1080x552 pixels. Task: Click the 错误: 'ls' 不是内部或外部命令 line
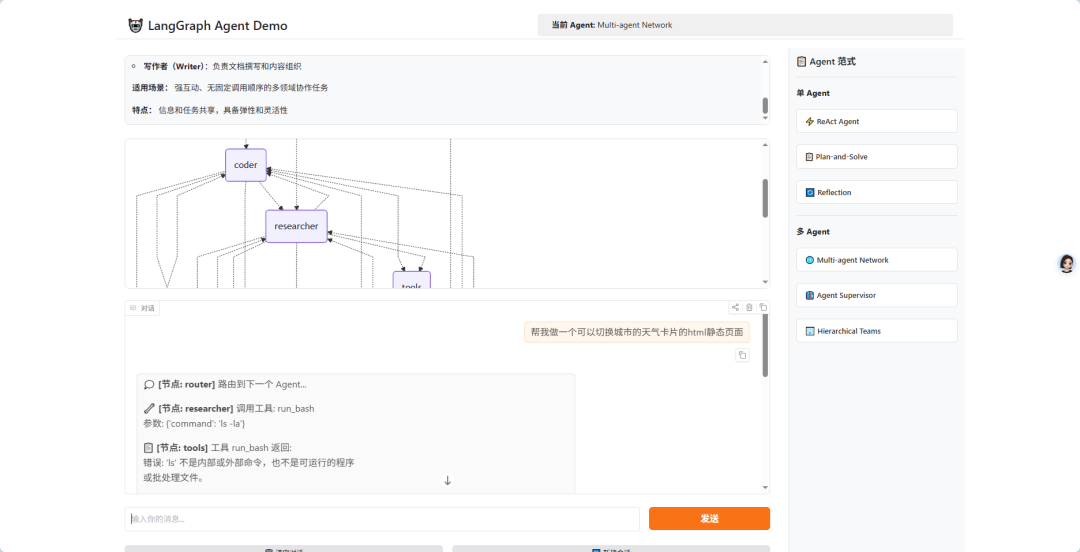[x=249, y=462]
